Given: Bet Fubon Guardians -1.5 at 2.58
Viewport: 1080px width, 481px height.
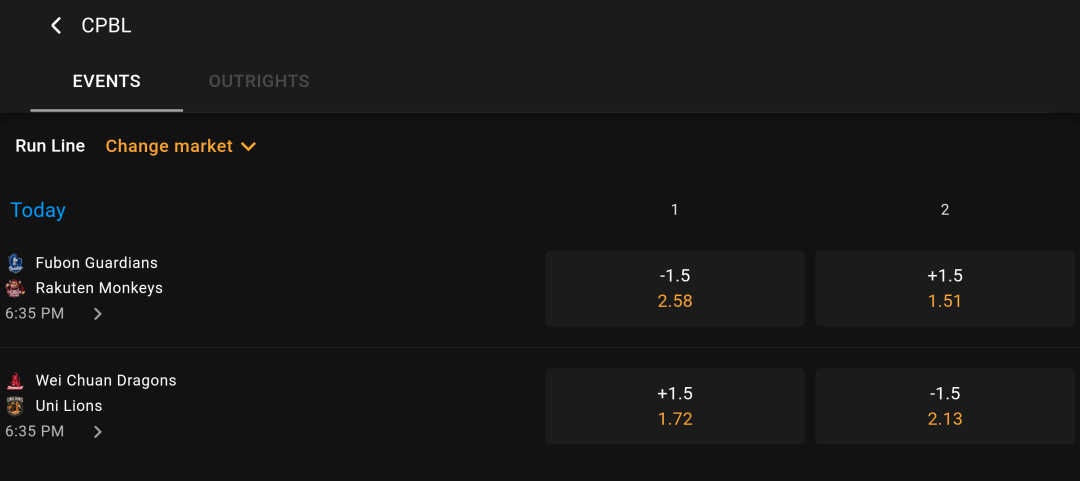Looking at the screenshot, I should [675, 288].
